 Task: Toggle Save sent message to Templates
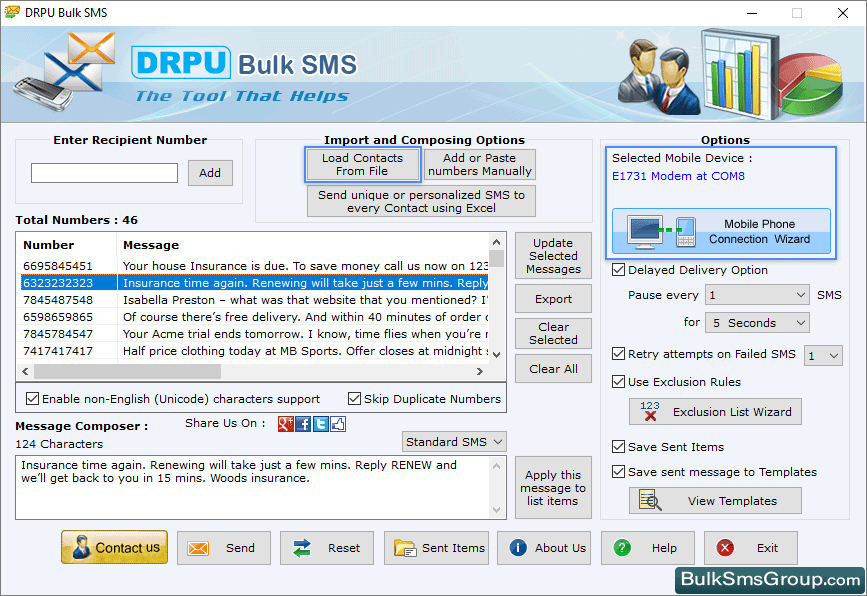coord(618,472)
